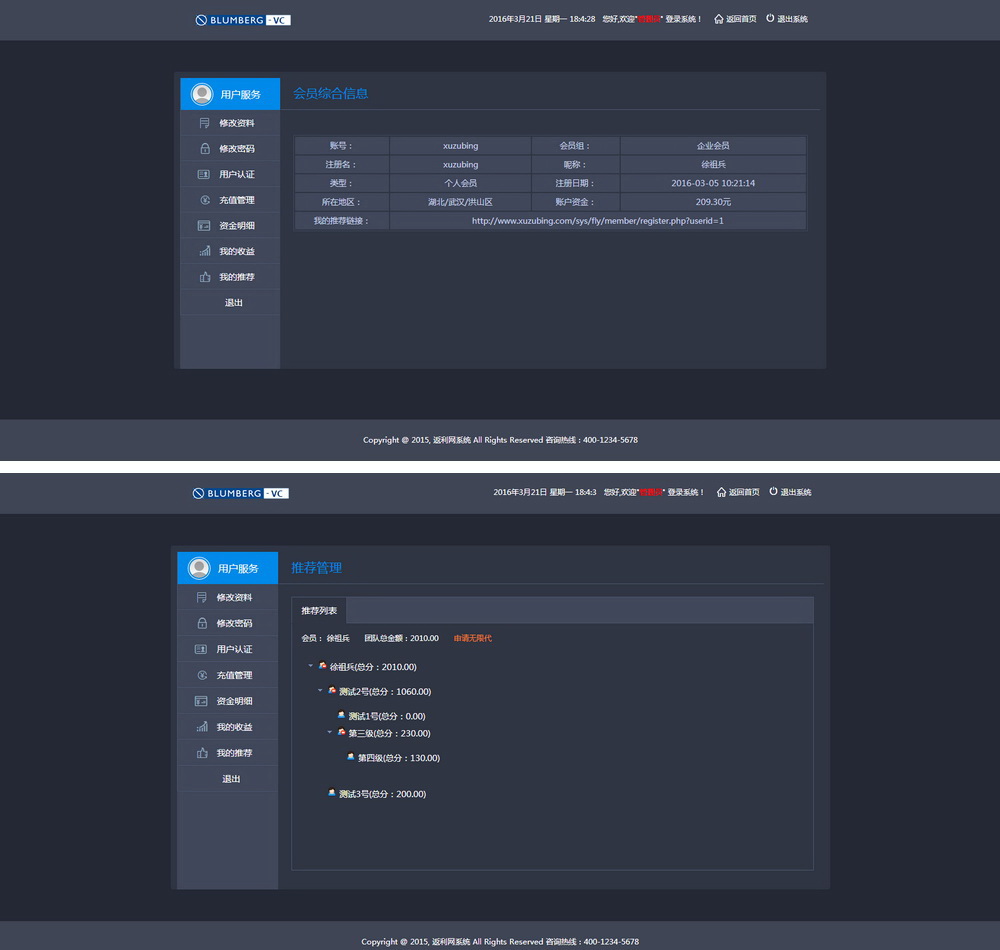Click the power icon next to 退出系统 on 推荐管理 page
This screenshot has width=1000, height=950.
pyautogui.click(x=773, y=492)
